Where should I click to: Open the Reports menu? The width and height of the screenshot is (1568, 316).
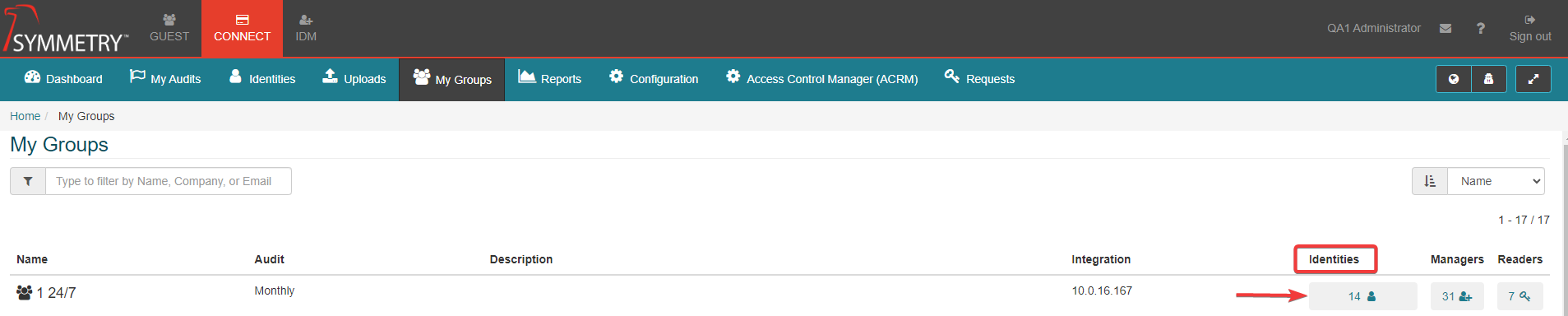click(x=549, y=79)
